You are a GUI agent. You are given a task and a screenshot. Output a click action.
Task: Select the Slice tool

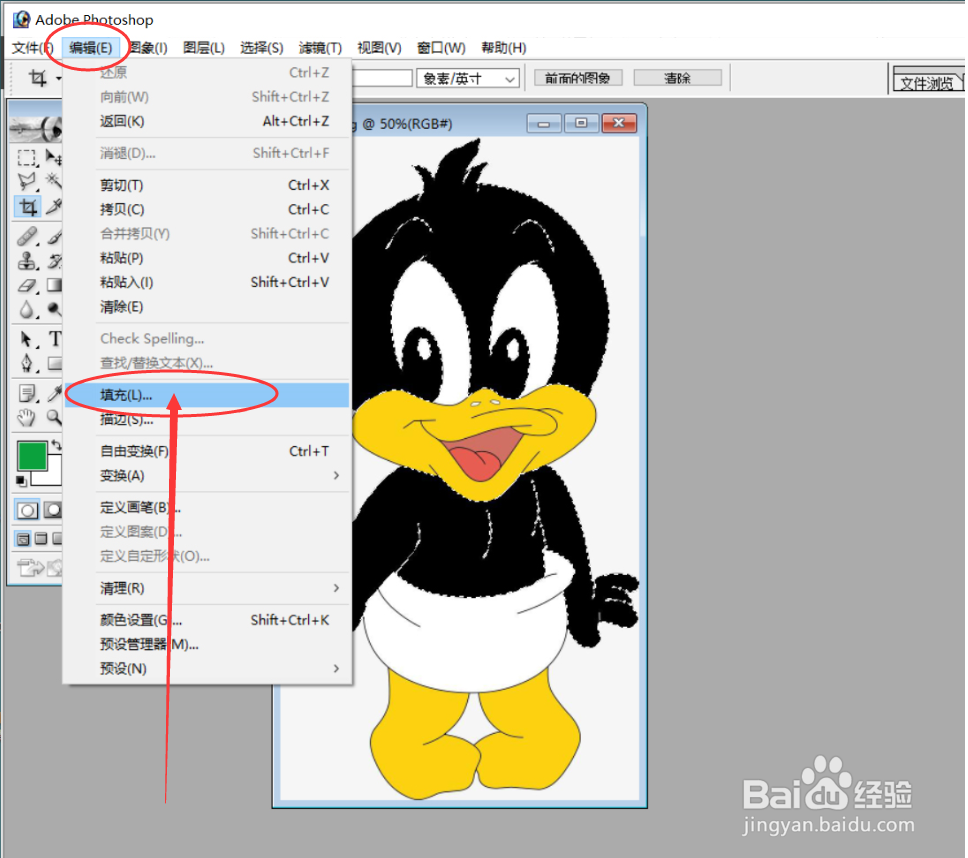click(x=54, y=207)
